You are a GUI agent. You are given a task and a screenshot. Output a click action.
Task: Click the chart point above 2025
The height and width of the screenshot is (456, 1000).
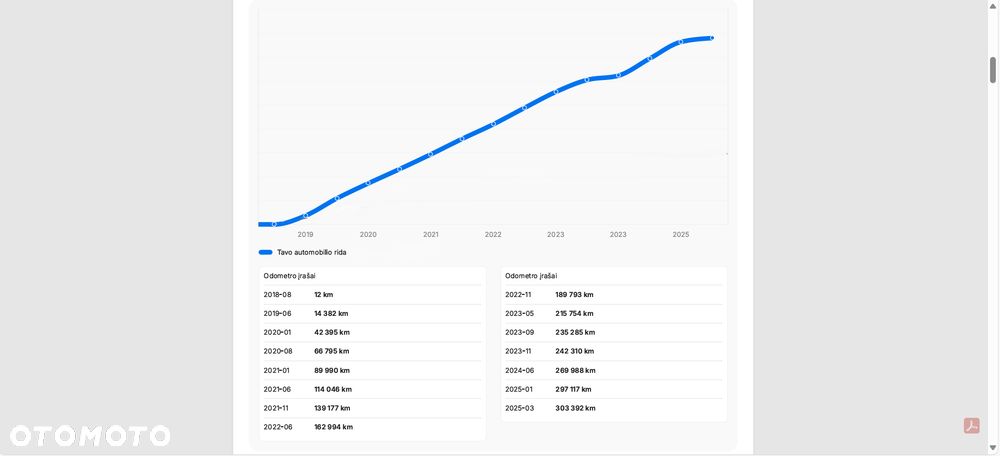coord(680,42)
